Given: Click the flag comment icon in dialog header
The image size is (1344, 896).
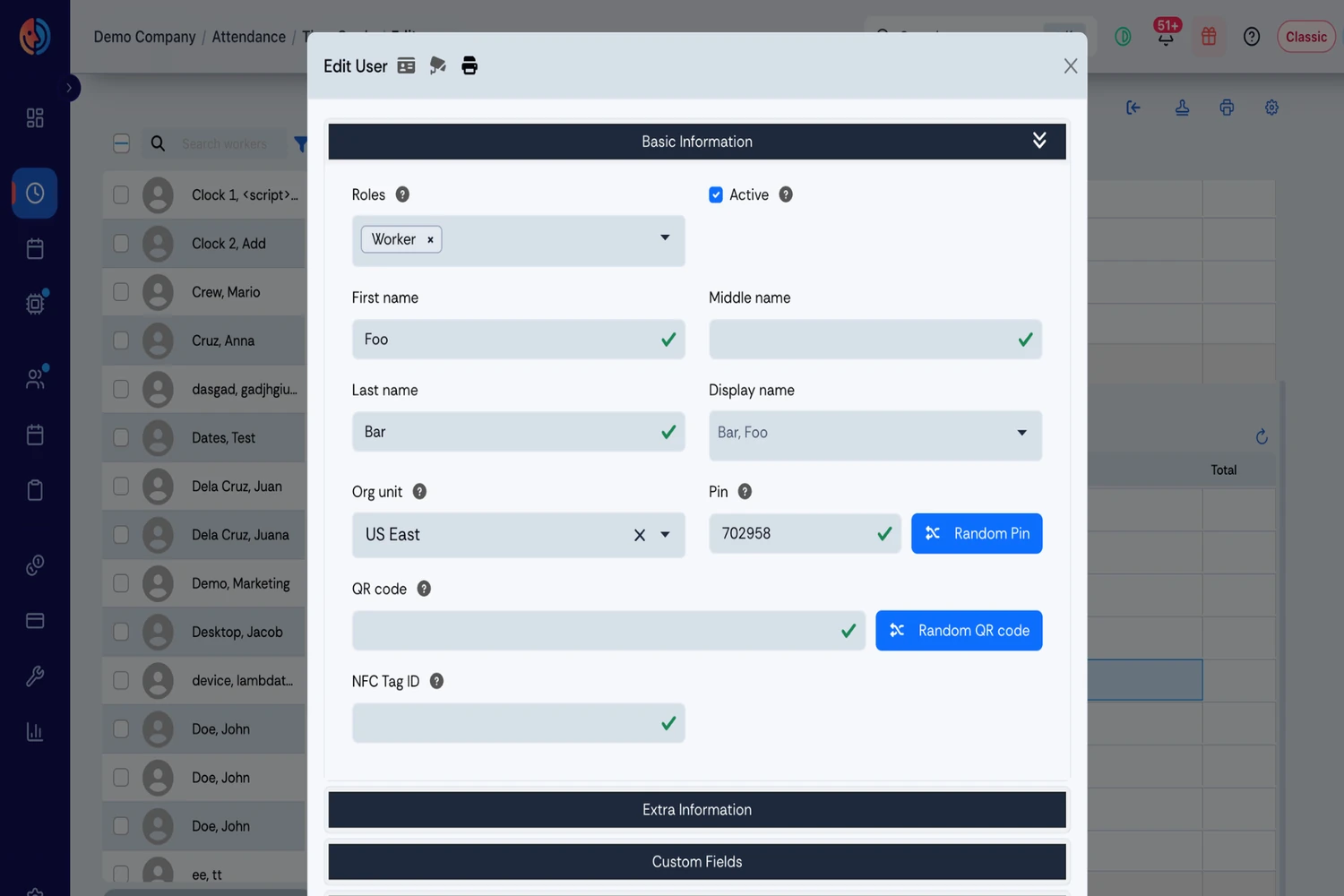Looking at the screenshot, I should point(438,65).
